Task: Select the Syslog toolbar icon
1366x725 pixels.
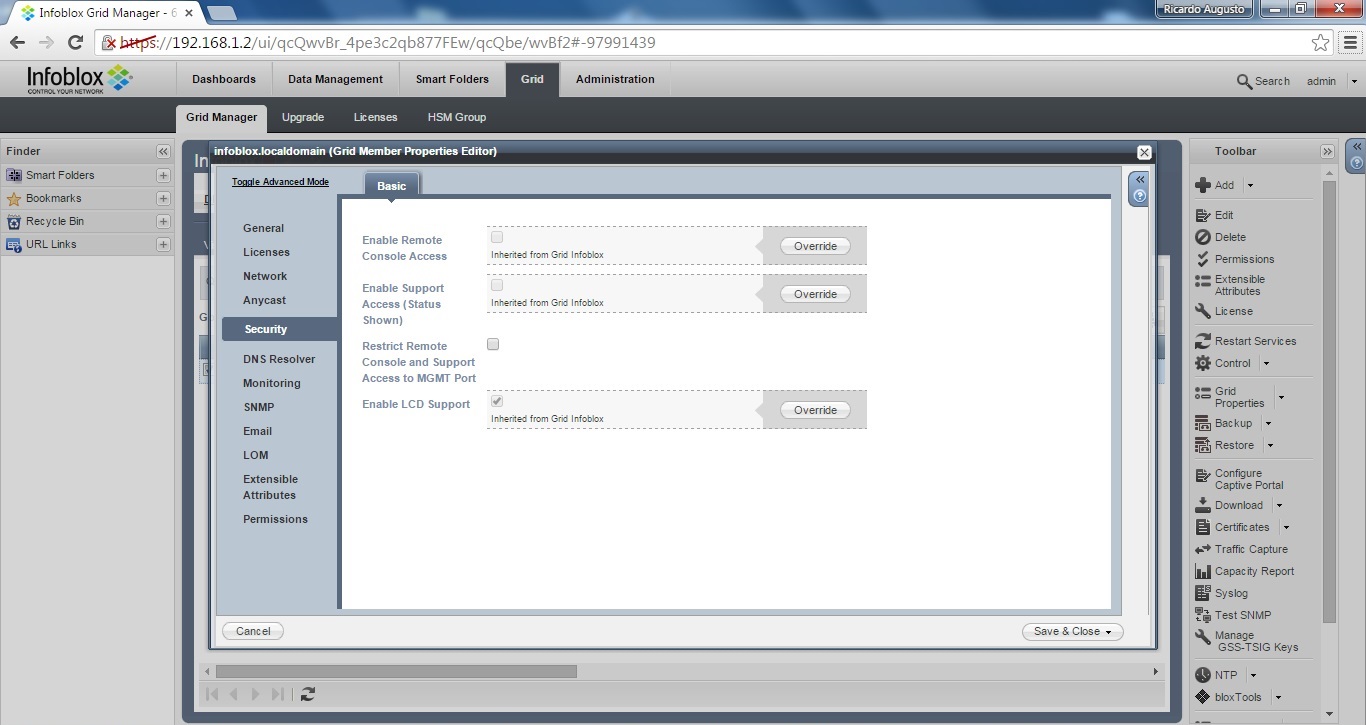Action: pyautogui.click(x=1203, y=593)
